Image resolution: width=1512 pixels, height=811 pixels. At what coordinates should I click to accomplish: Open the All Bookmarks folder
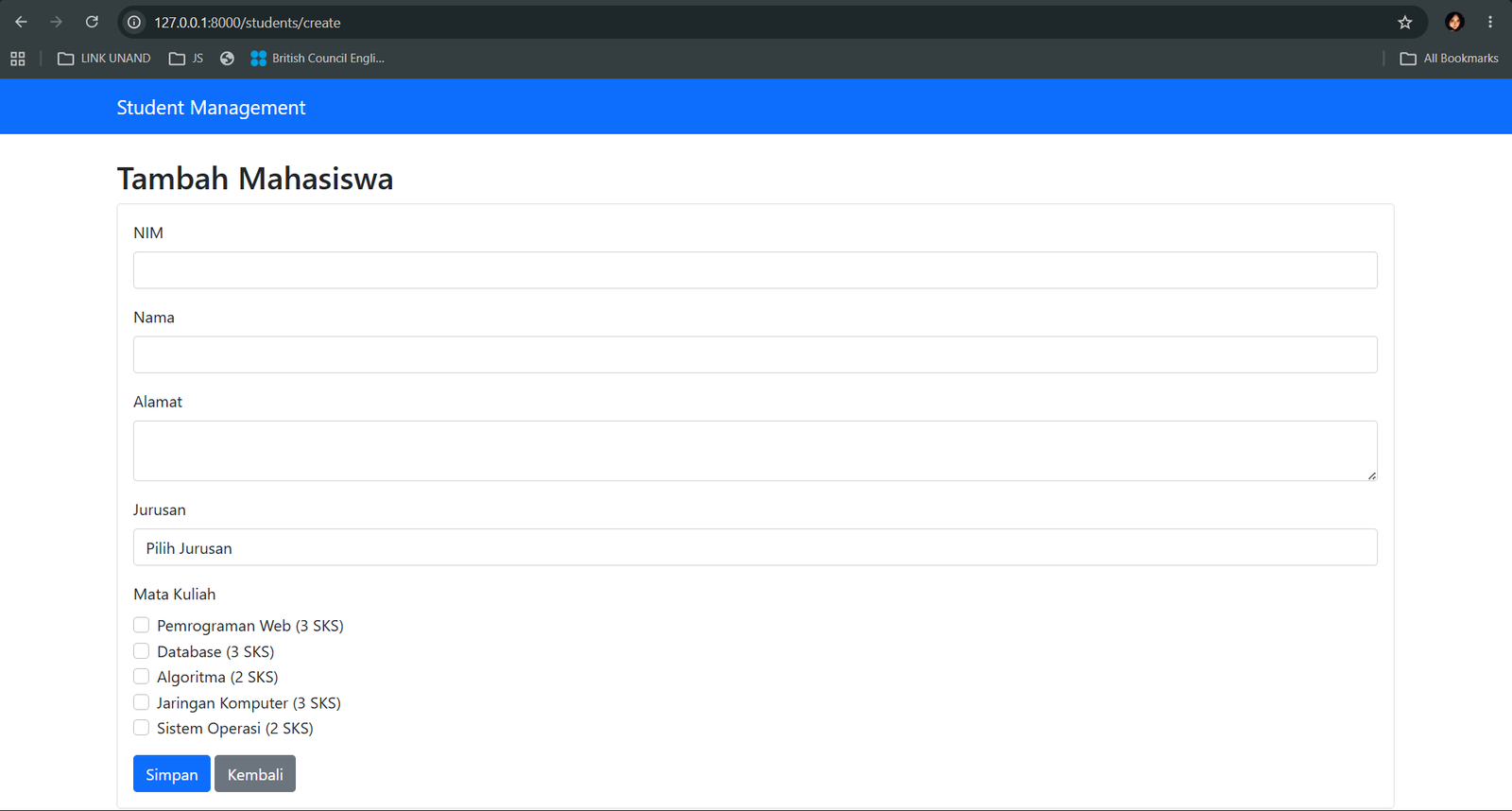[x=1450, y=59]
